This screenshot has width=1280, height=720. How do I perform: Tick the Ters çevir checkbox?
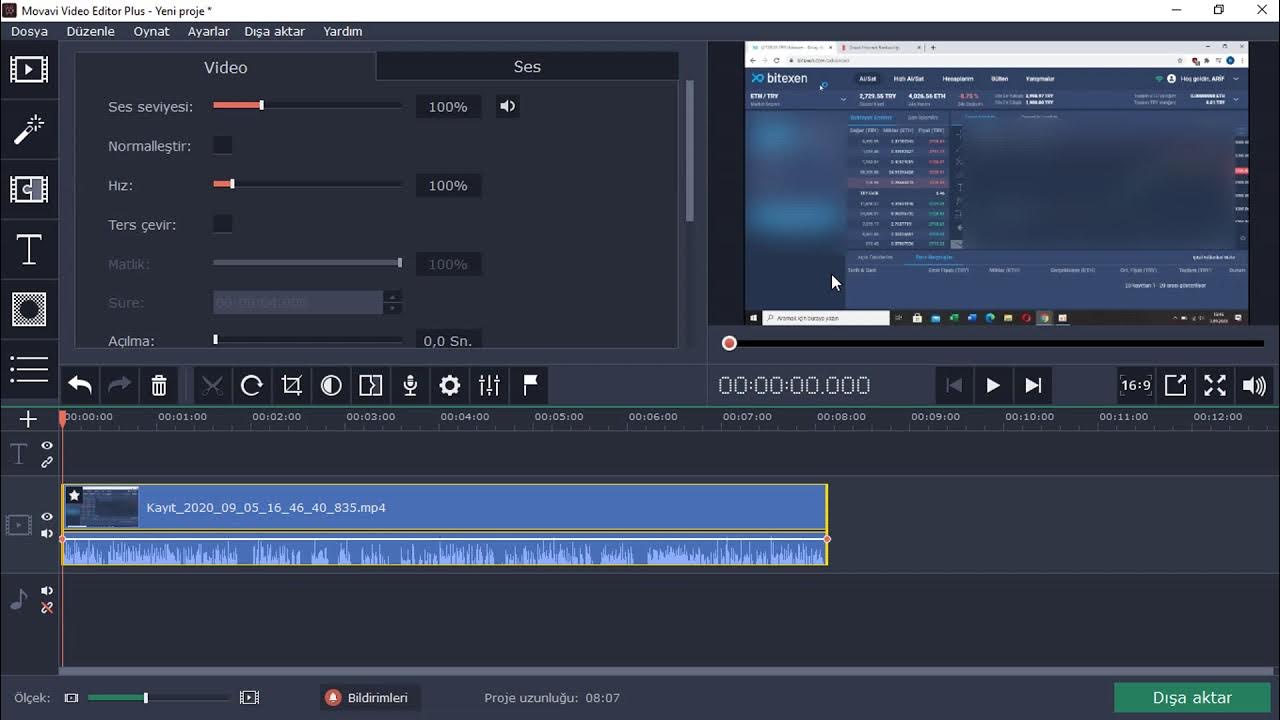click(x=223, y=224)
